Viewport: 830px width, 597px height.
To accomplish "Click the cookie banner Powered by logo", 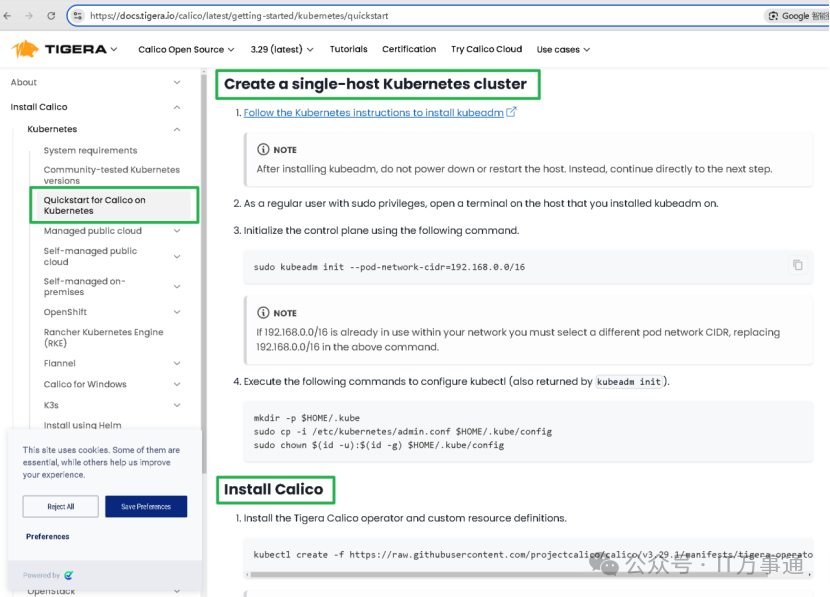I will 69,575.
